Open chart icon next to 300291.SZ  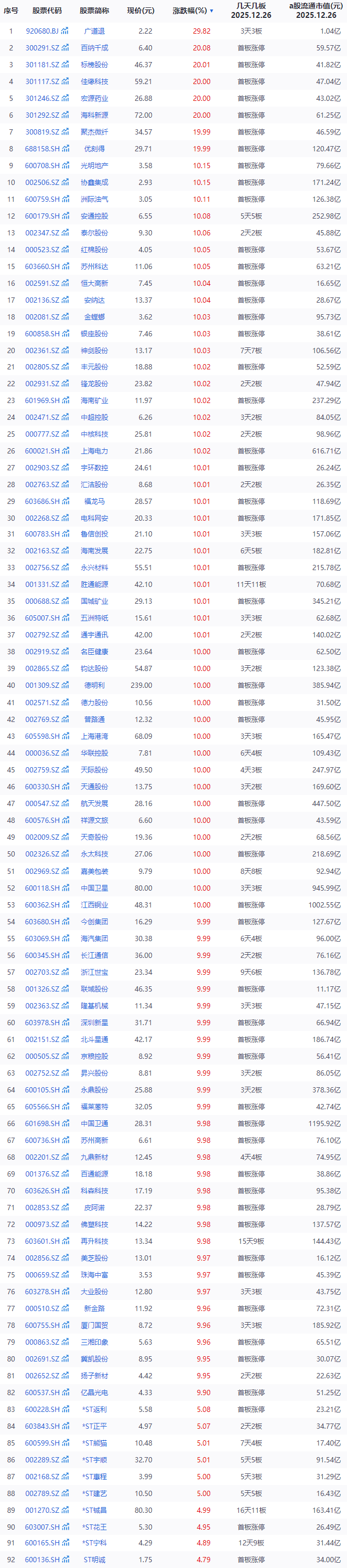tap(65, 48)
